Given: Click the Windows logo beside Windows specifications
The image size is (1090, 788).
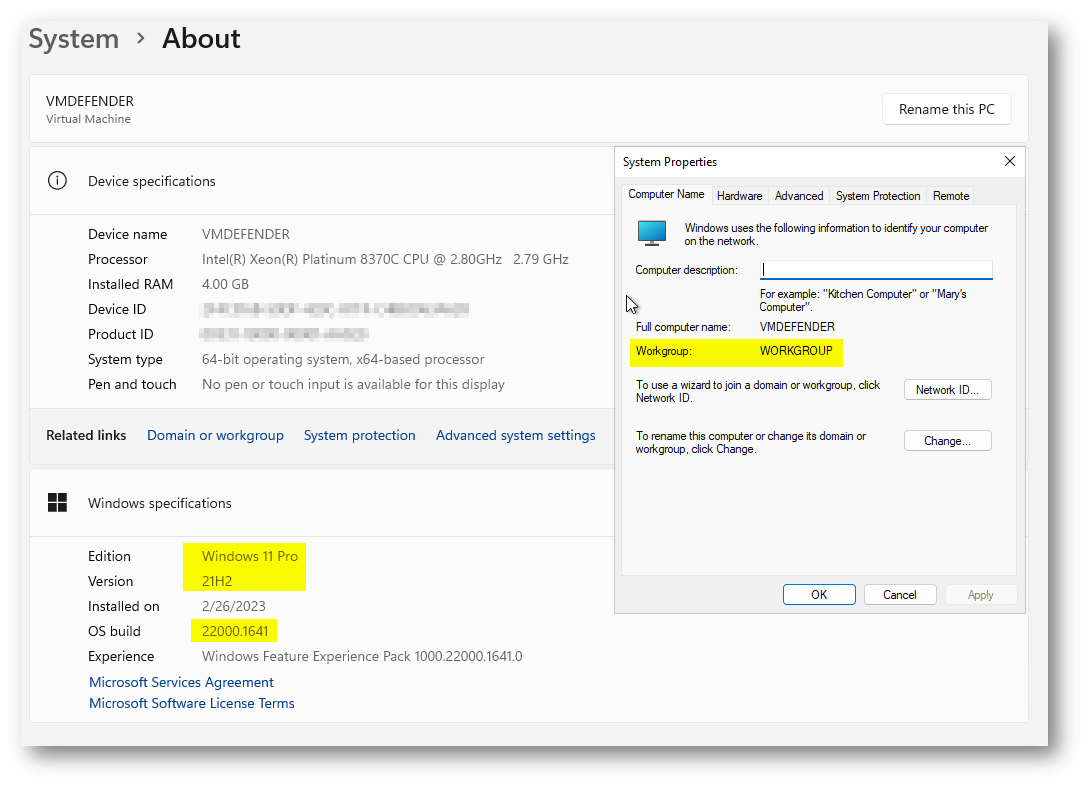Looking at the screenshot, I should pos(57,502).
